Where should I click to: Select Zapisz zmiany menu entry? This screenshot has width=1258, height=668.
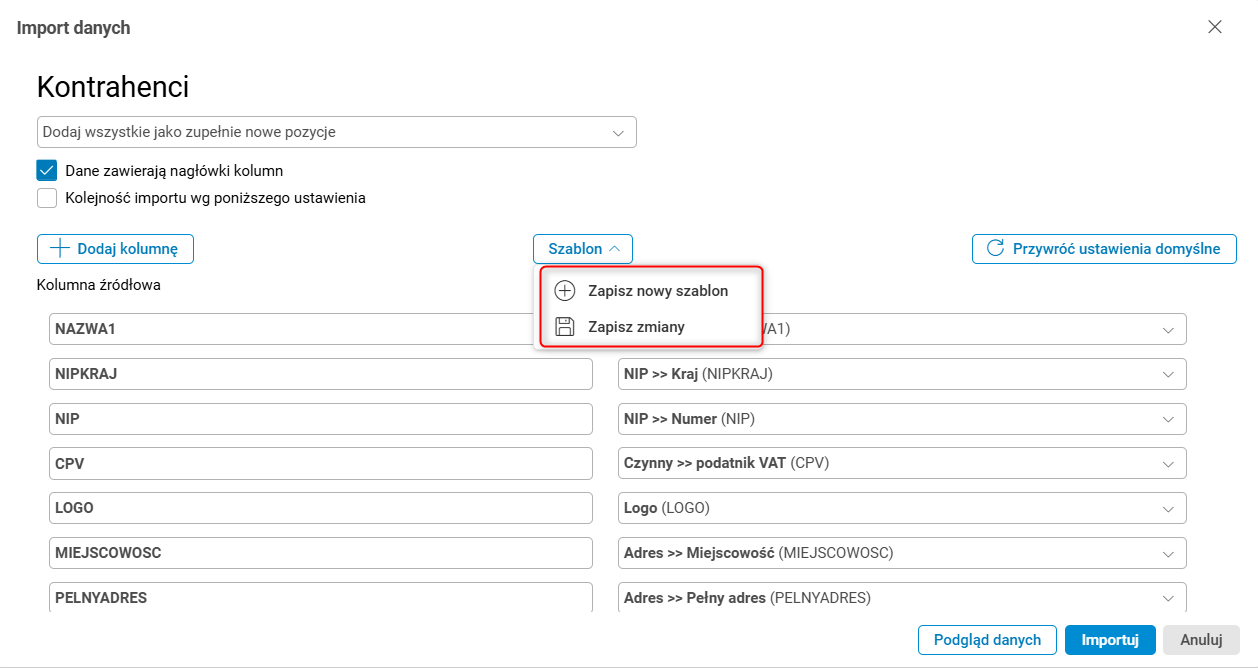pos(636,326)
